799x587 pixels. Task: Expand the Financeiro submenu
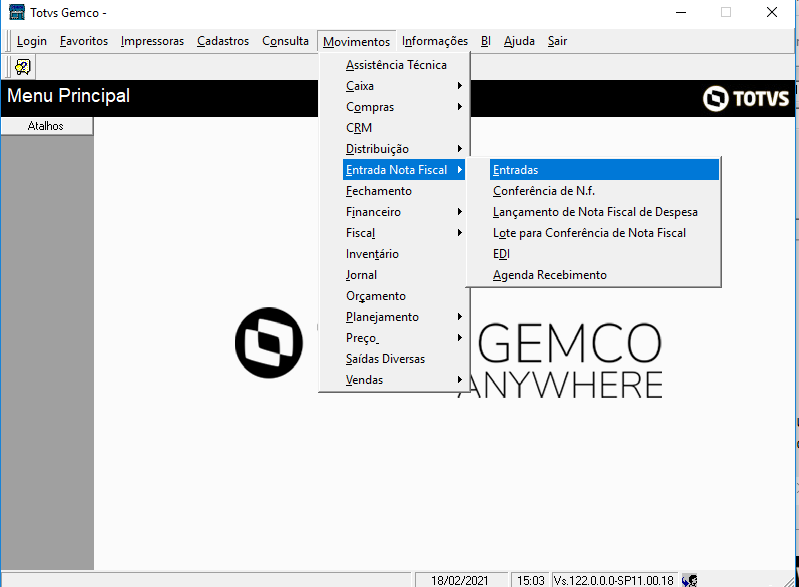404,212
